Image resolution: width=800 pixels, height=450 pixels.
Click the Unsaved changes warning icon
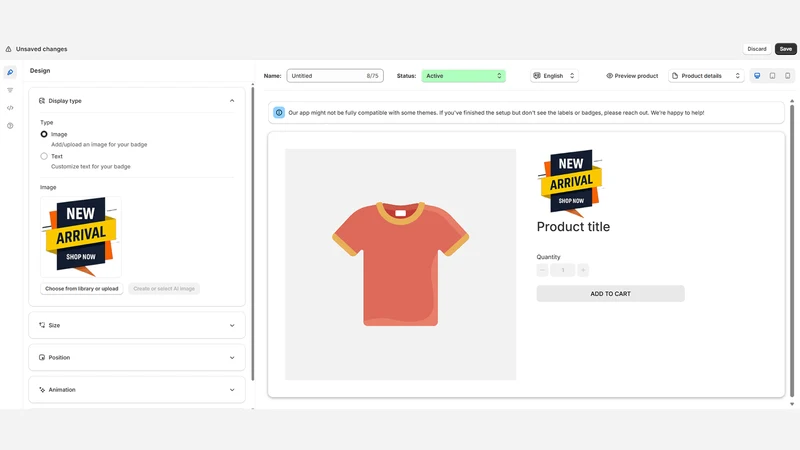tap(8, 49)
